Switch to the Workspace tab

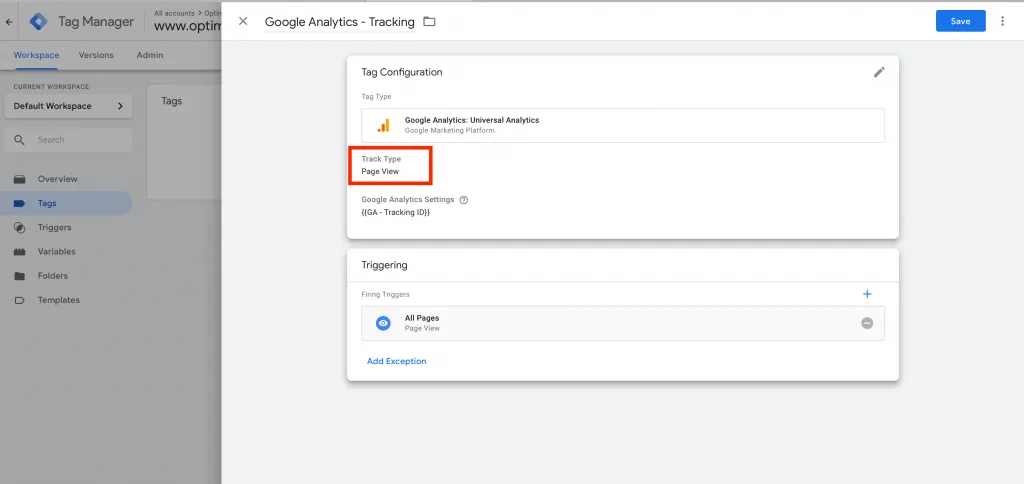pos(37,55)
